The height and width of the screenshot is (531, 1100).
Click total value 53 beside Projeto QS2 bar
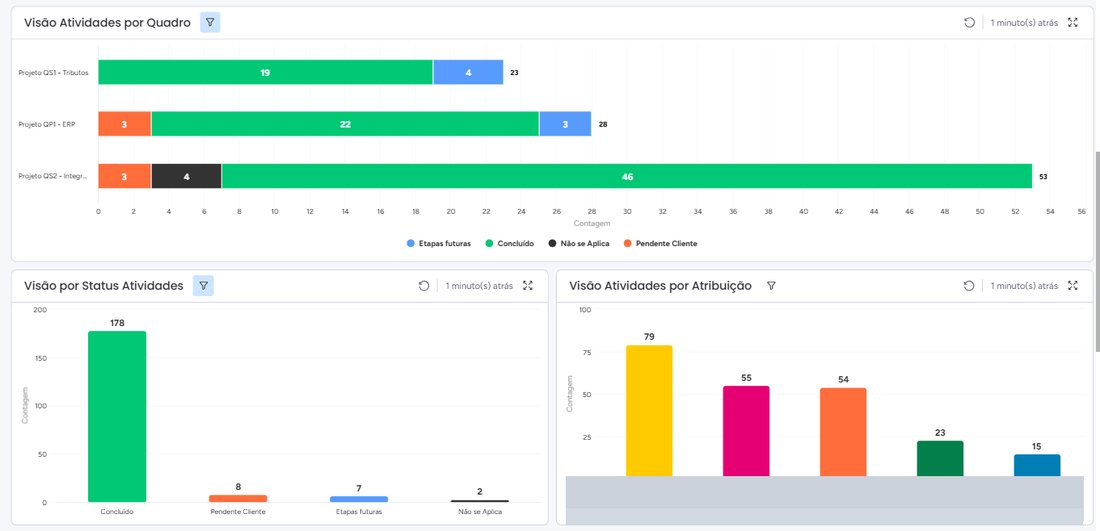coord(1043,177)
